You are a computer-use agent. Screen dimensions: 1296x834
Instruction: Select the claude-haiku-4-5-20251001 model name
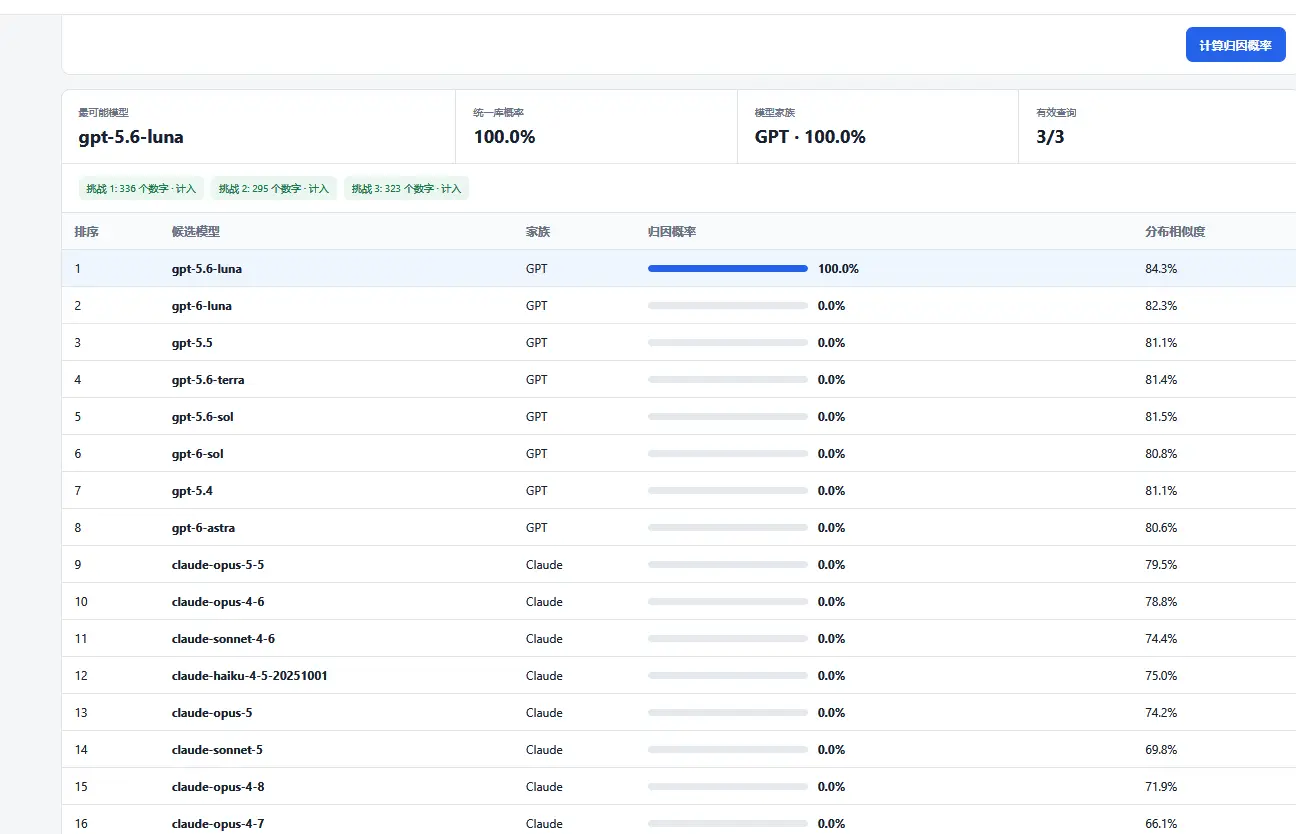[x=250, y=675]
